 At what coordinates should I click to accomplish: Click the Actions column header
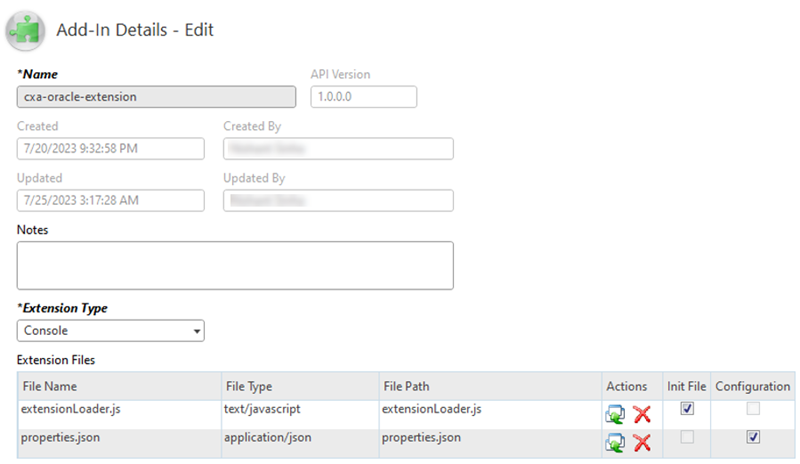pyautogui.click(x=632, y=386)
